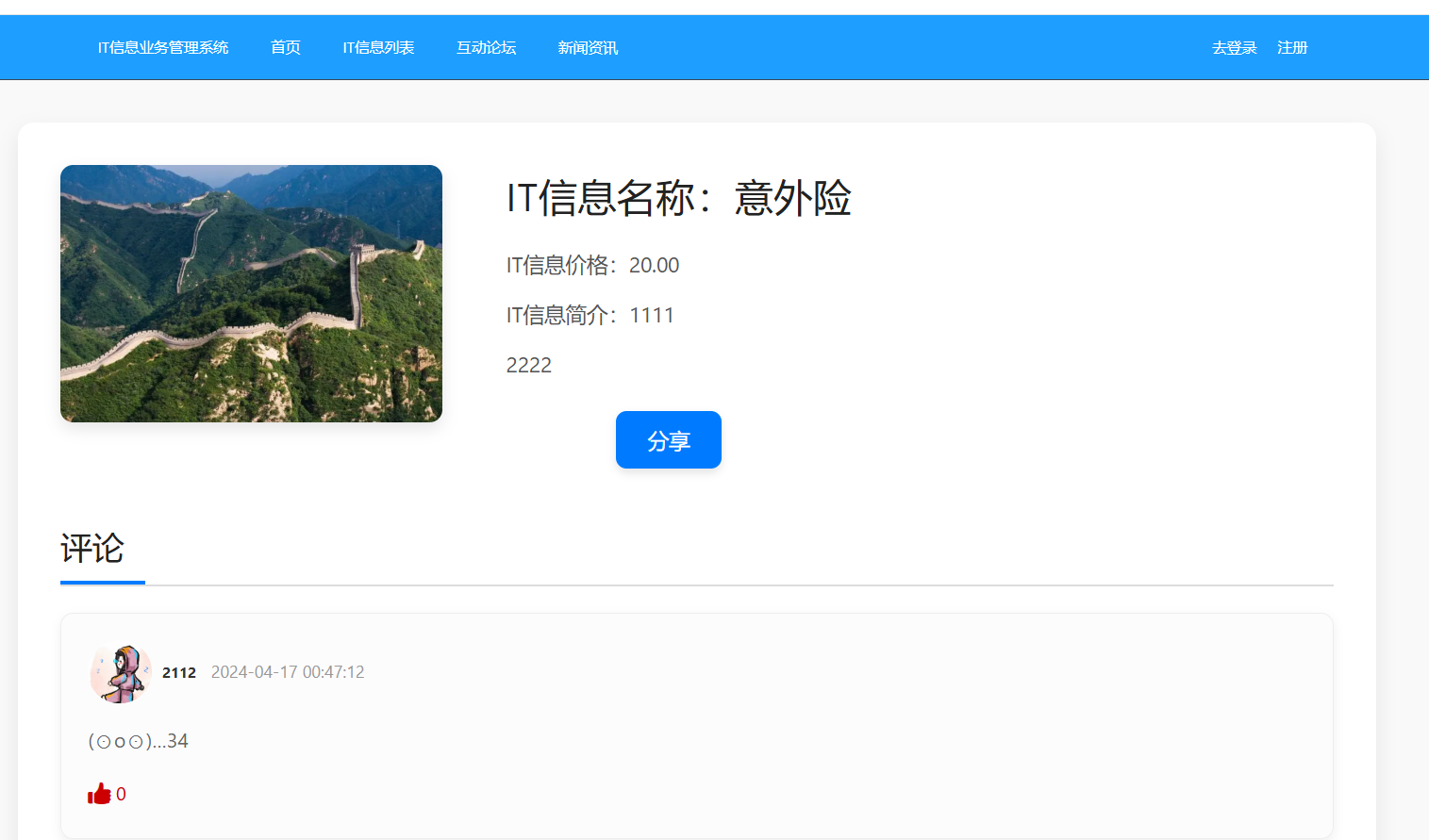This screenshot has height=840, width=1429.
Task: Click the IT信息价格 20.00 line
Action: pos(592,266)
